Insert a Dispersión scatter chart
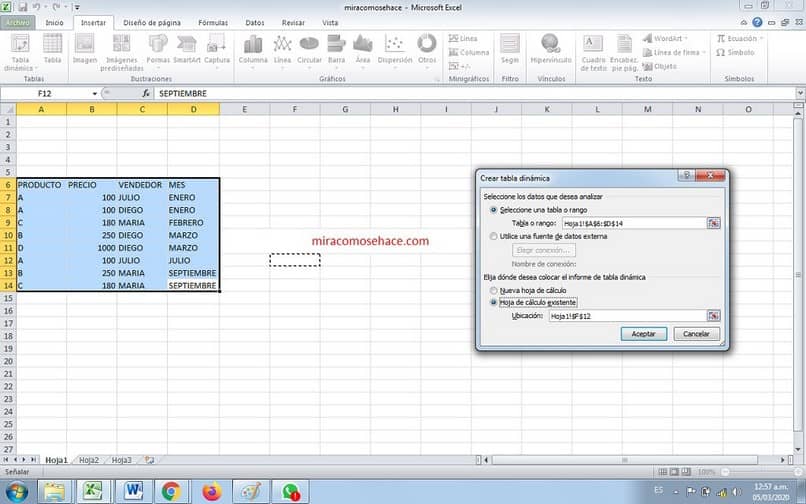Image resolution: width=806 pixels, height=504 pixels. pos(395,49)
